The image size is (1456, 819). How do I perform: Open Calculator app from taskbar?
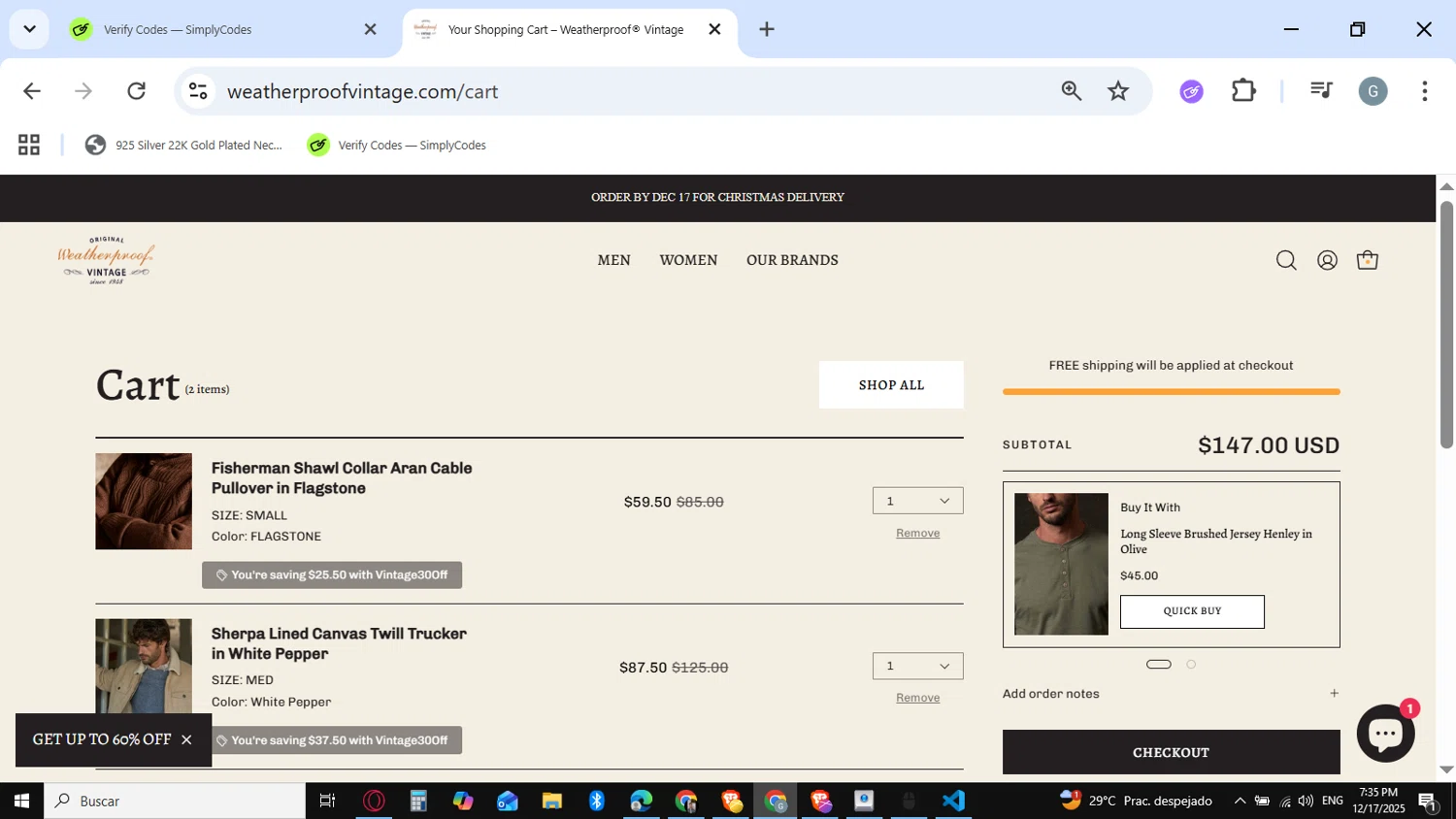click(418, 801)
